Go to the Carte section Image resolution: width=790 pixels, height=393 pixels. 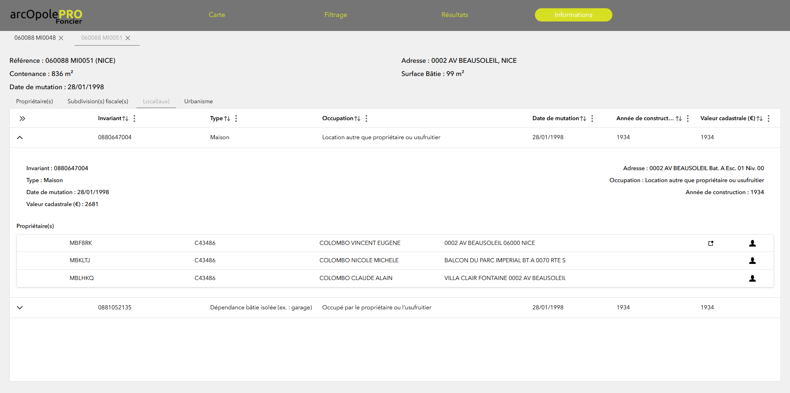217,15
